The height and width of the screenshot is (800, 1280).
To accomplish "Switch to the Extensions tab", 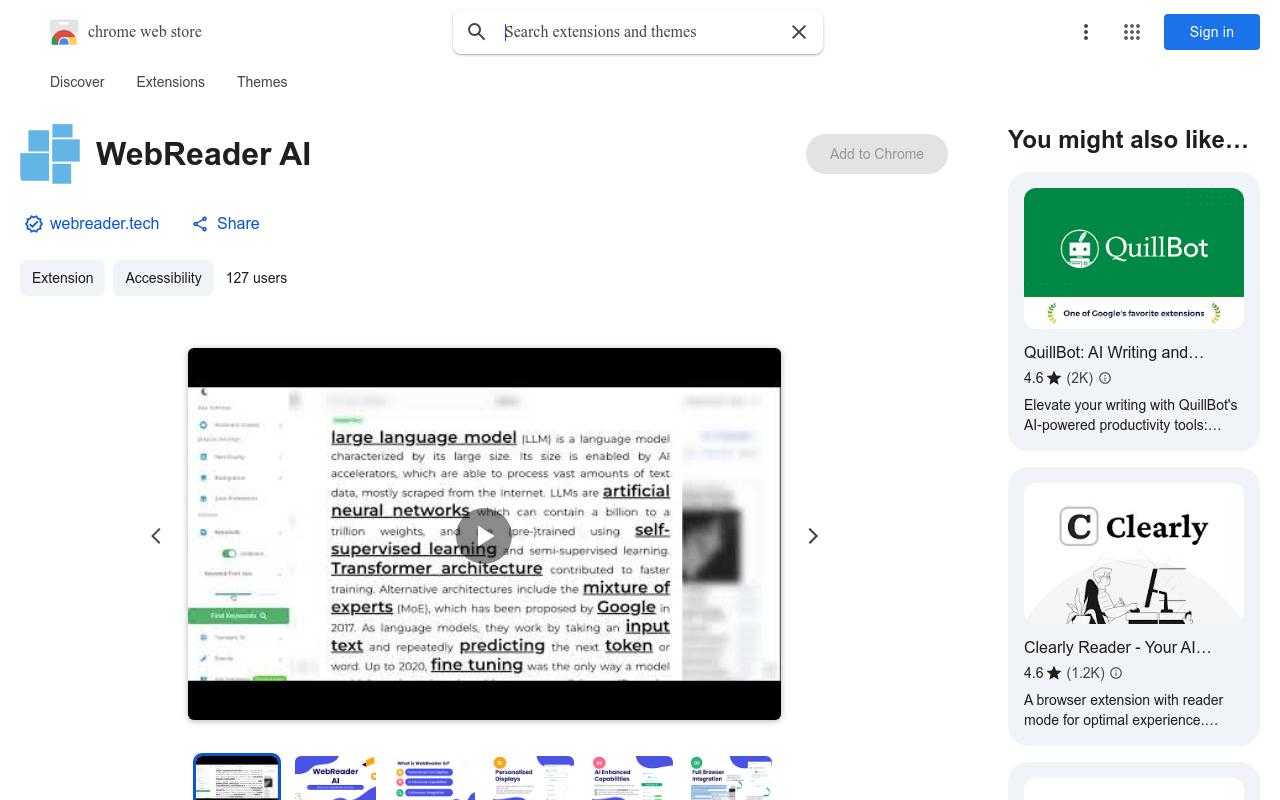I will point(171,82).
